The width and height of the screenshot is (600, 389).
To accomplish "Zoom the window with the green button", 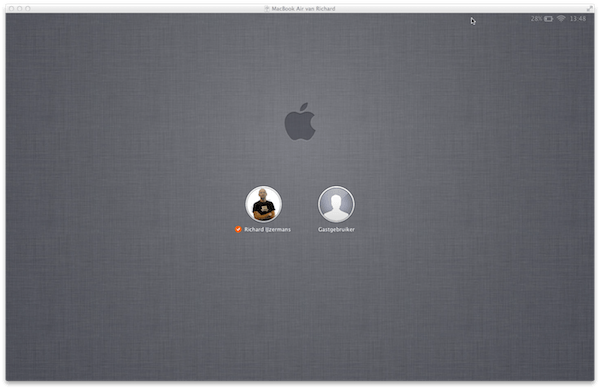I will click(28, 8).
